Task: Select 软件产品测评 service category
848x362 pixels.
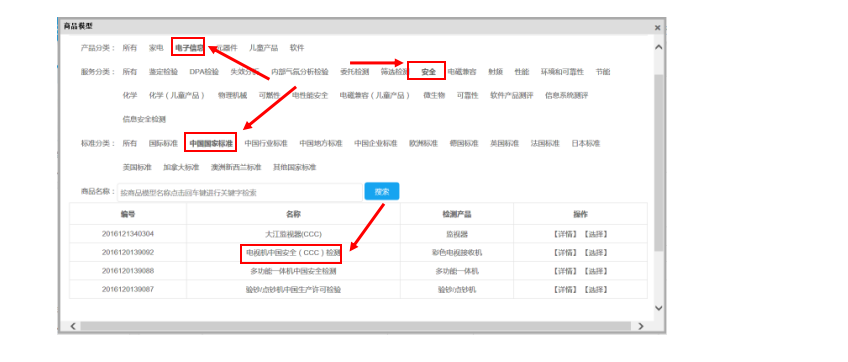Action: [512, 95]
